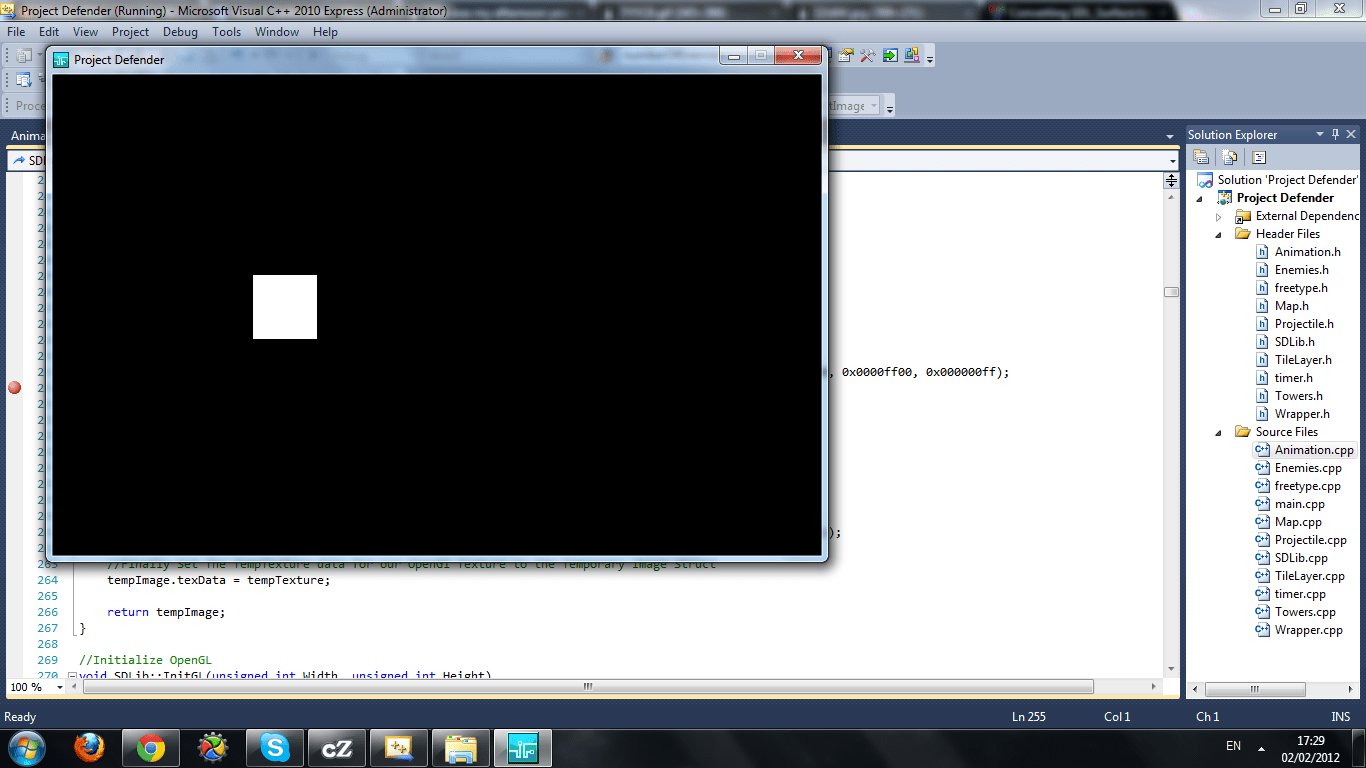Collapse the Header Files folder

click(x=1216, y=233)
